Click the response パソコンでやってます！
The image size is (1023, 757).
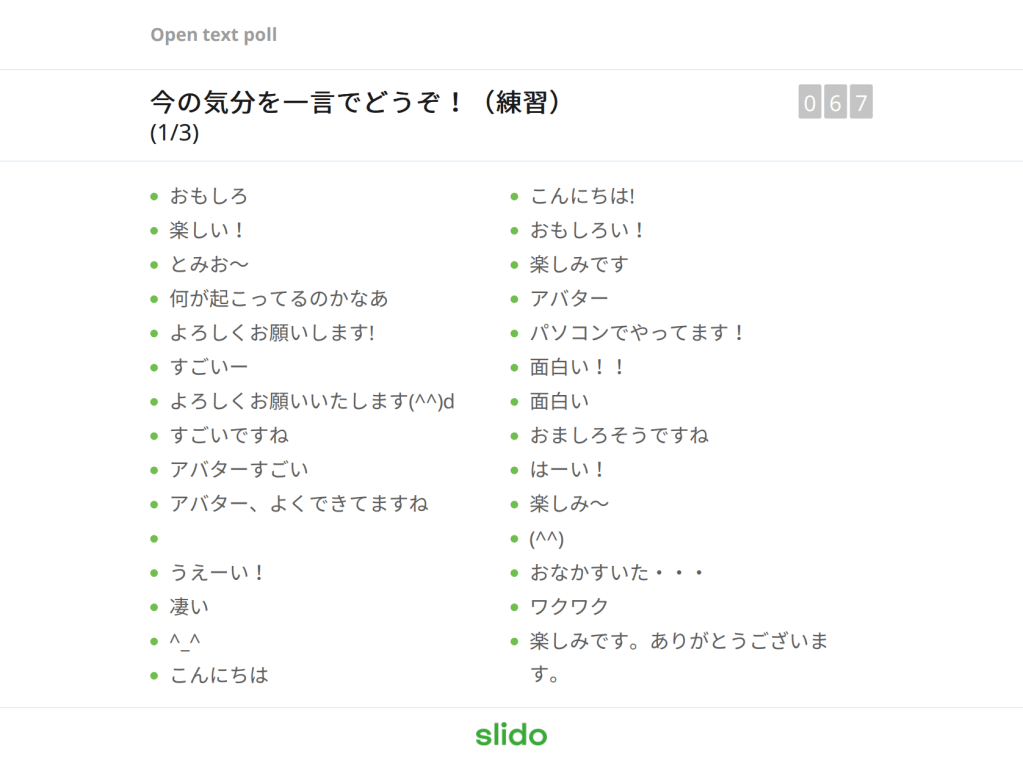click(638, 333)
